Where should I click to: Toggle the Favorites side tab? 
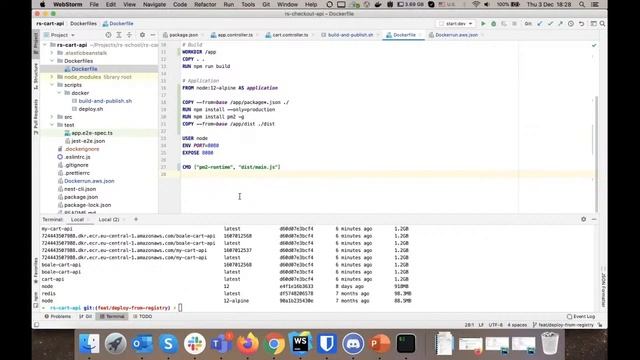click(x=36, y=270)
